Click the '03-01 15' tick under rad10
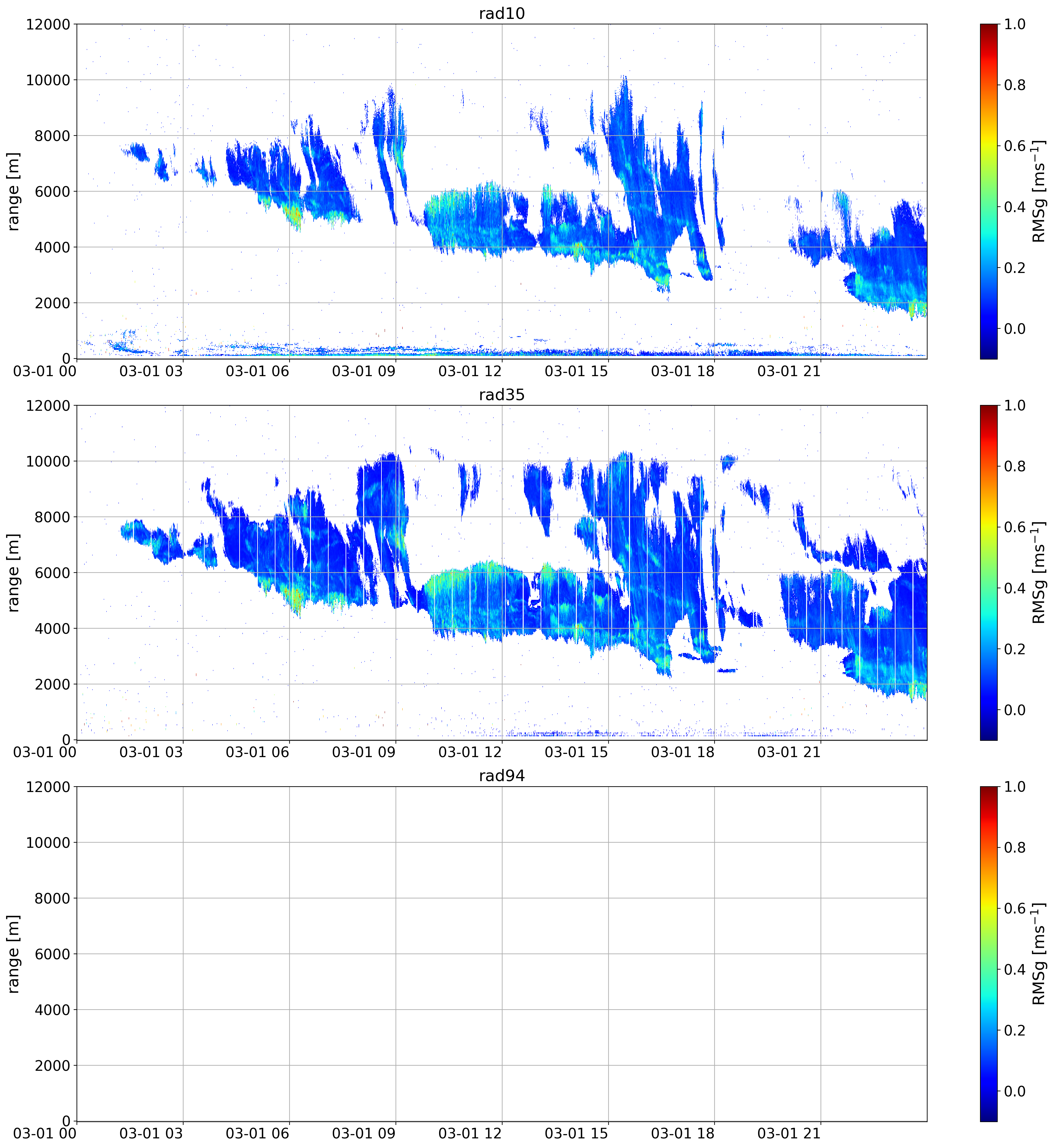 577,371
